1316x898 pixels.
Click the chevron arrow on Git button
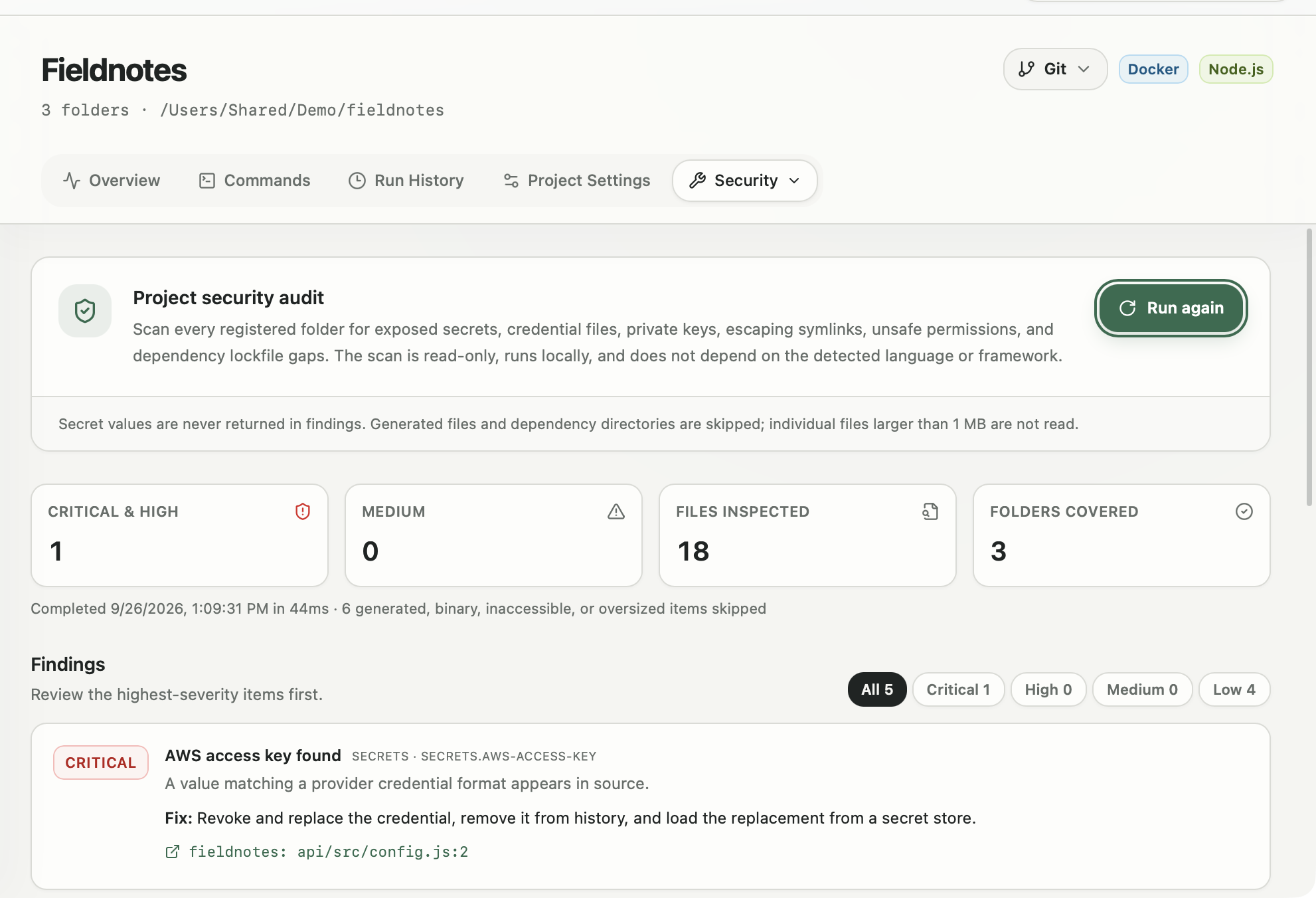coord(1084,69)
